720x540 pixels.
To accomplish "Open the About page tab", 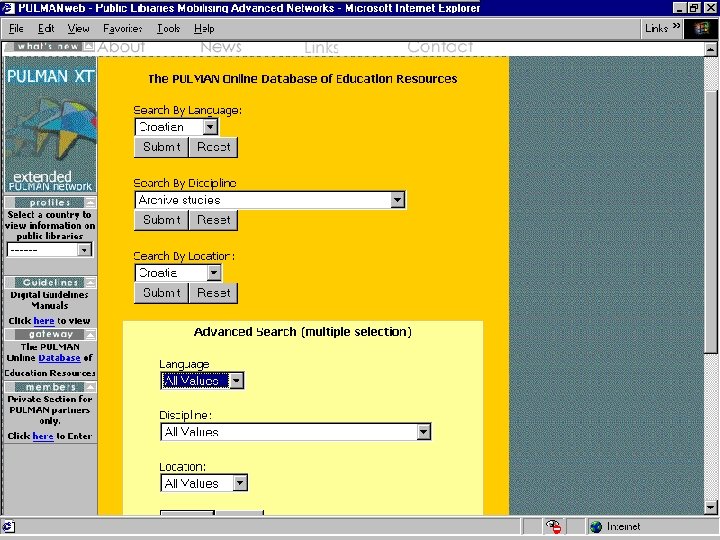I will (121, 47).
